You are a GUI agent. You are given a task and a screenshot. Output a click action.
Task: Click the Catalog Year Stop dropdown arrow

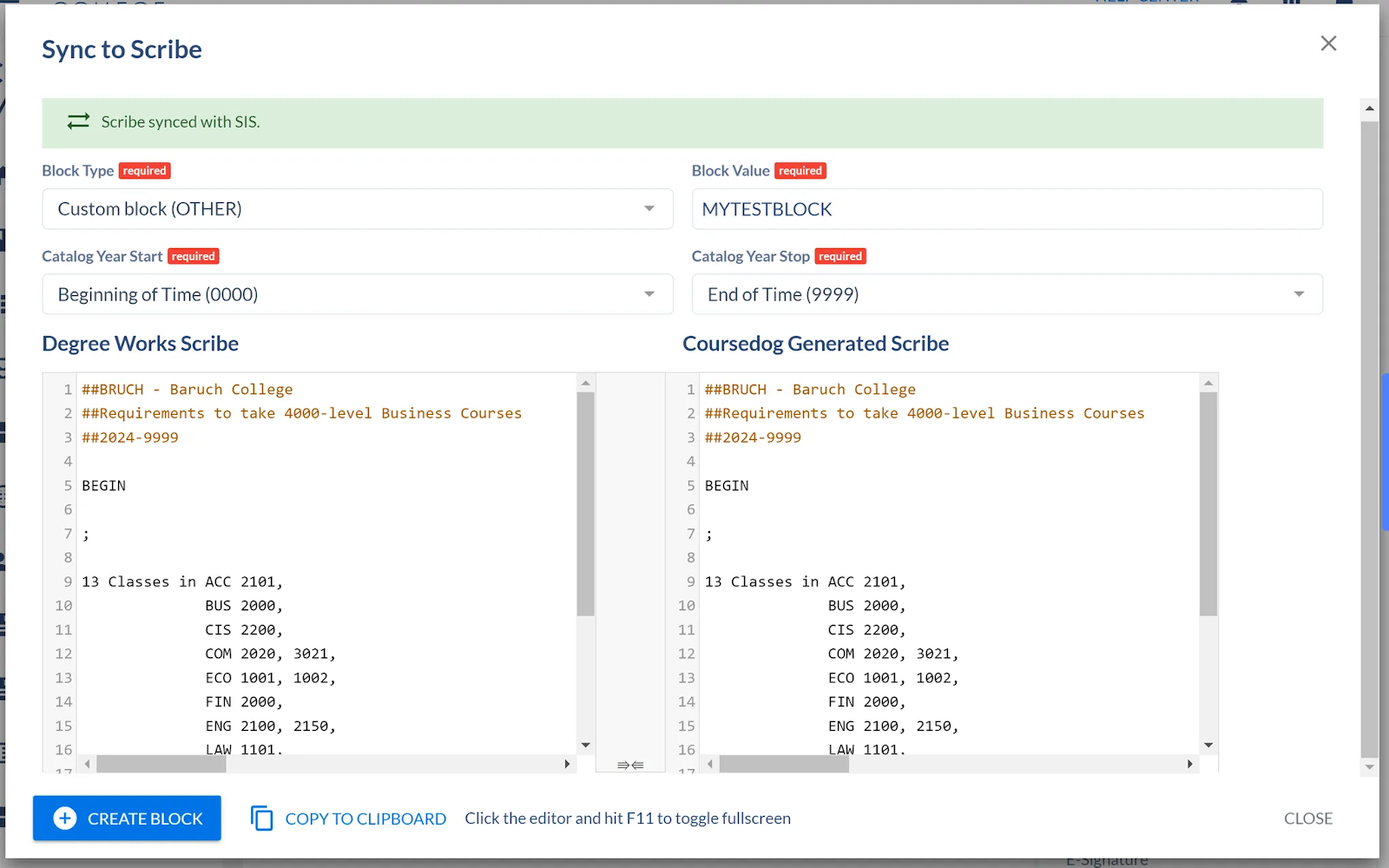[1299, 294]
